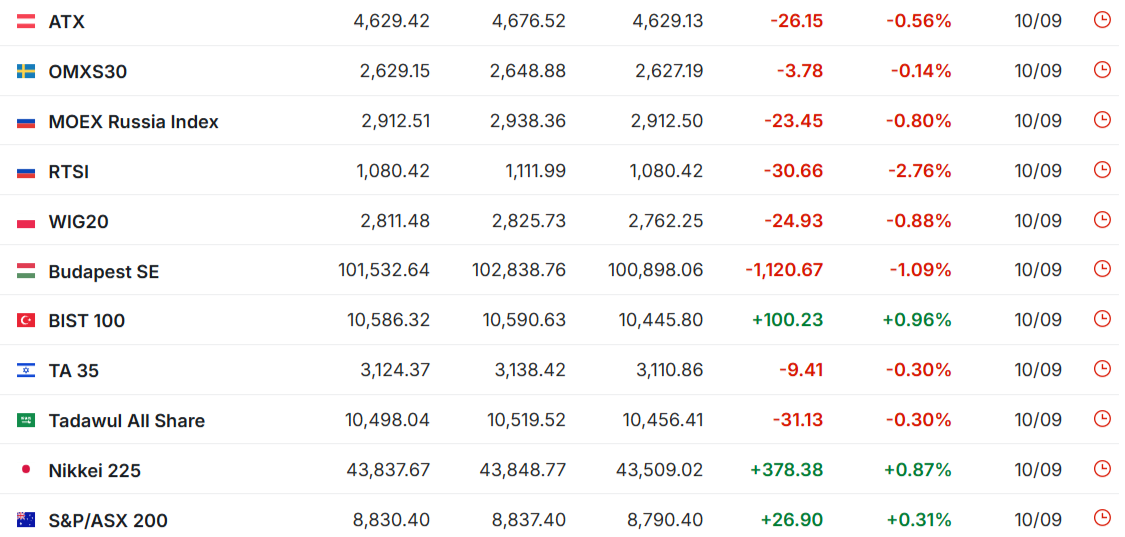
Task: Click the clock icon in RTSI row
Action: (x=1101, y=169)
